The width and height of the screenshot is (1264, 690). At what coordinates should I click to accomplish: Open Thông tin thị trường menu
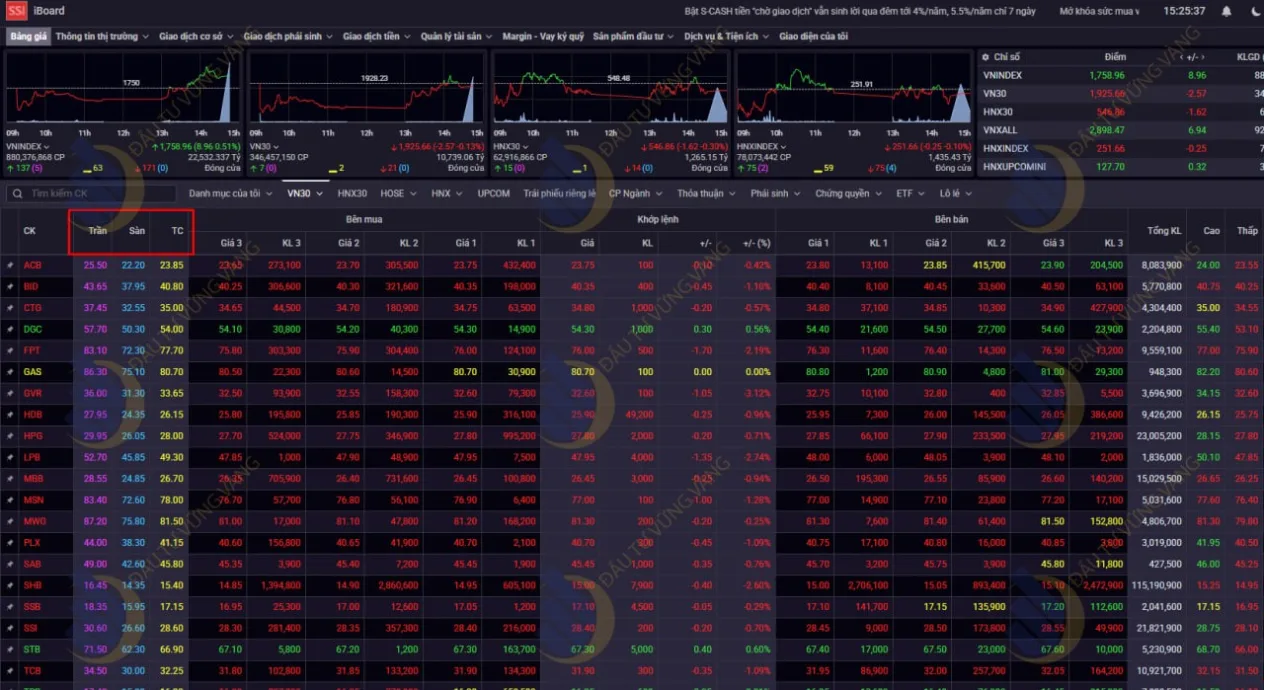coord(102,36)
